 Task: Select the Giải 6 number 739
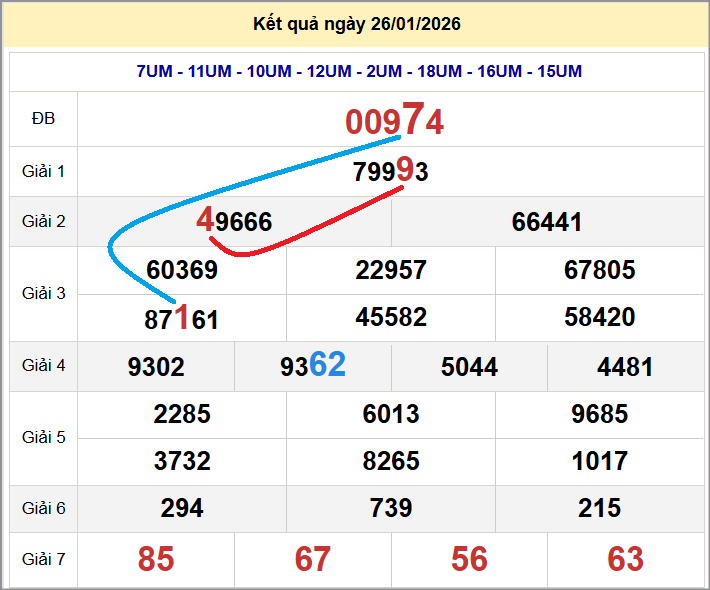coord(391,509)
